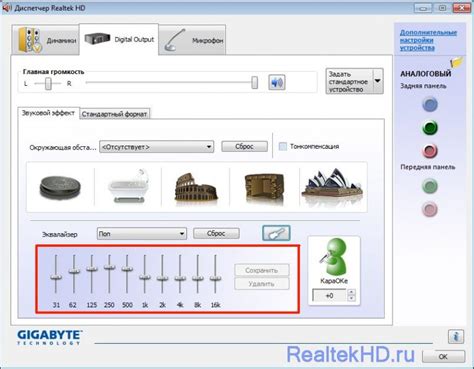The width and height of the screenshot is (474, 369).
Task: Increase the КараОКе key value stepper
Action: [x=351, y=292]
